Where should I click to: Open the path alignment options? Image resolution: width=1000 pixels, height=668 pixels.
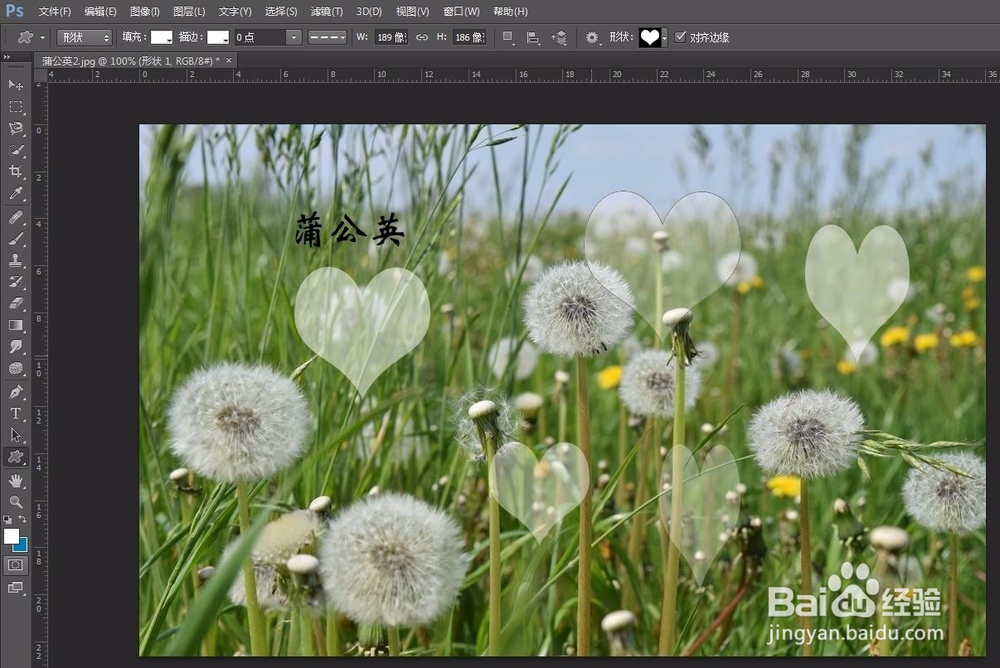click(x=533, y=38)
